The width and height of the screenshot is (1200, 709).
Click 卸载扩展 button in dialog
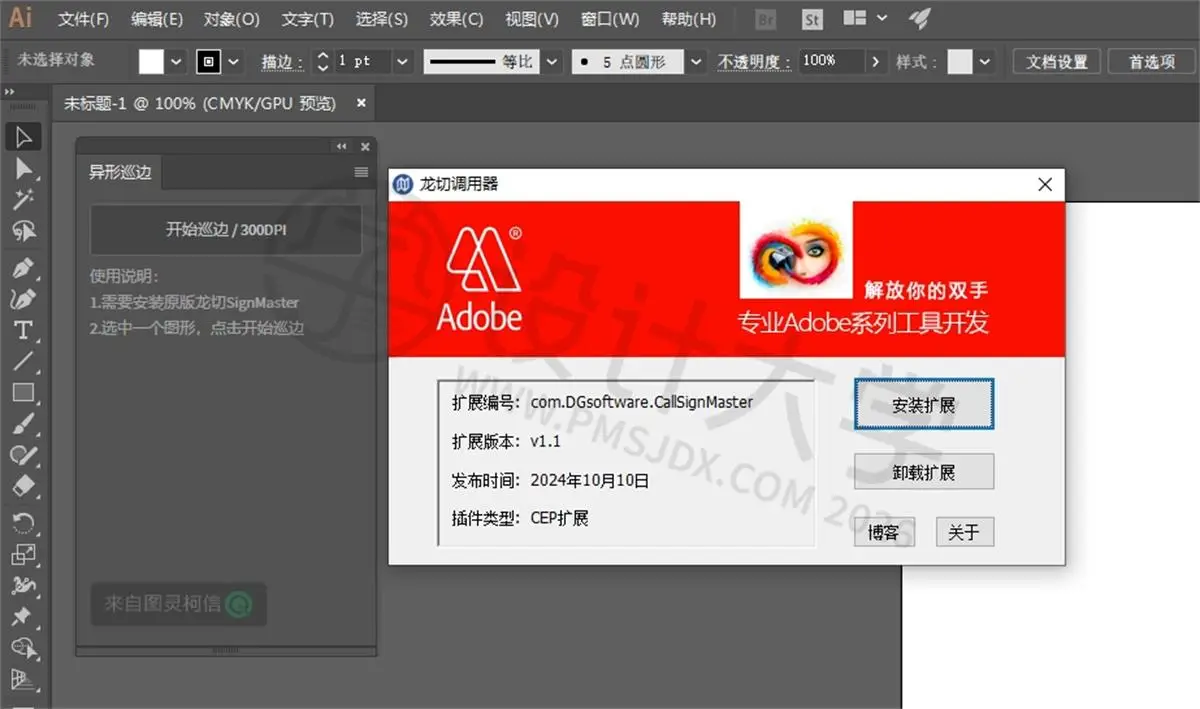[x=924, y=472]
